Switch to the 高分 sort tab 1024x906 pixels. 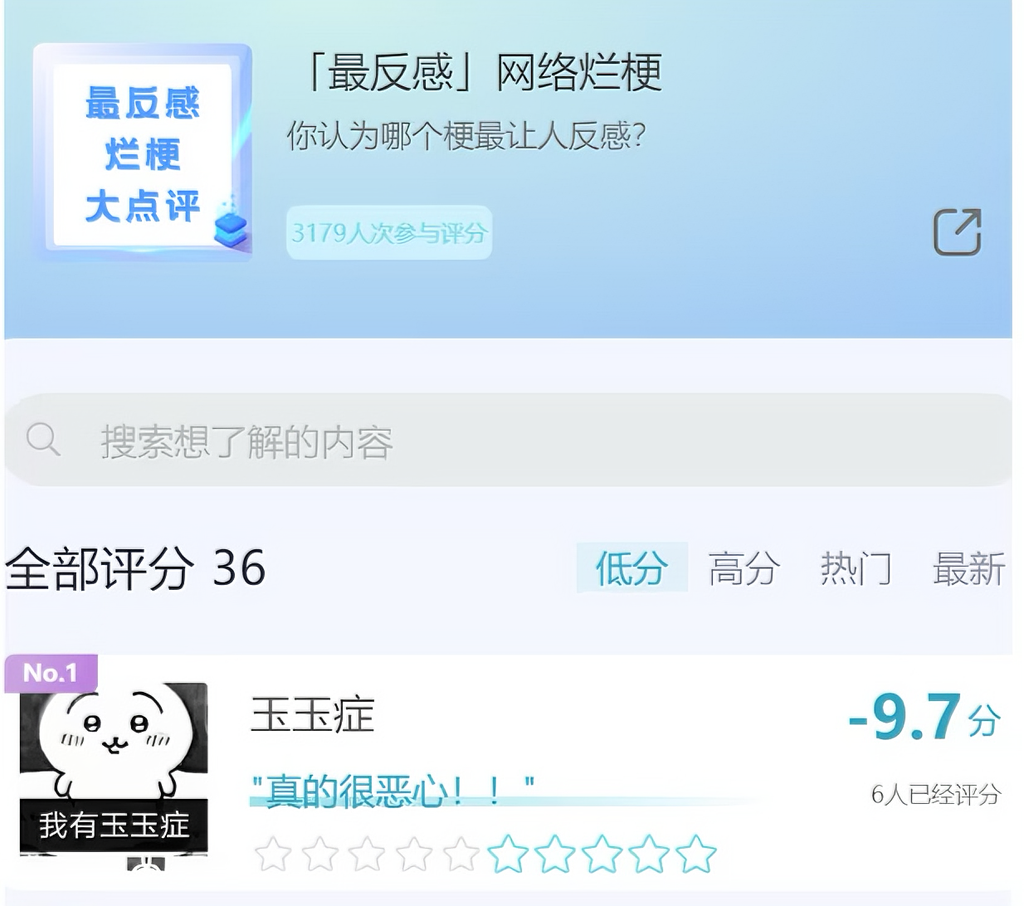[x=744, y=568]
